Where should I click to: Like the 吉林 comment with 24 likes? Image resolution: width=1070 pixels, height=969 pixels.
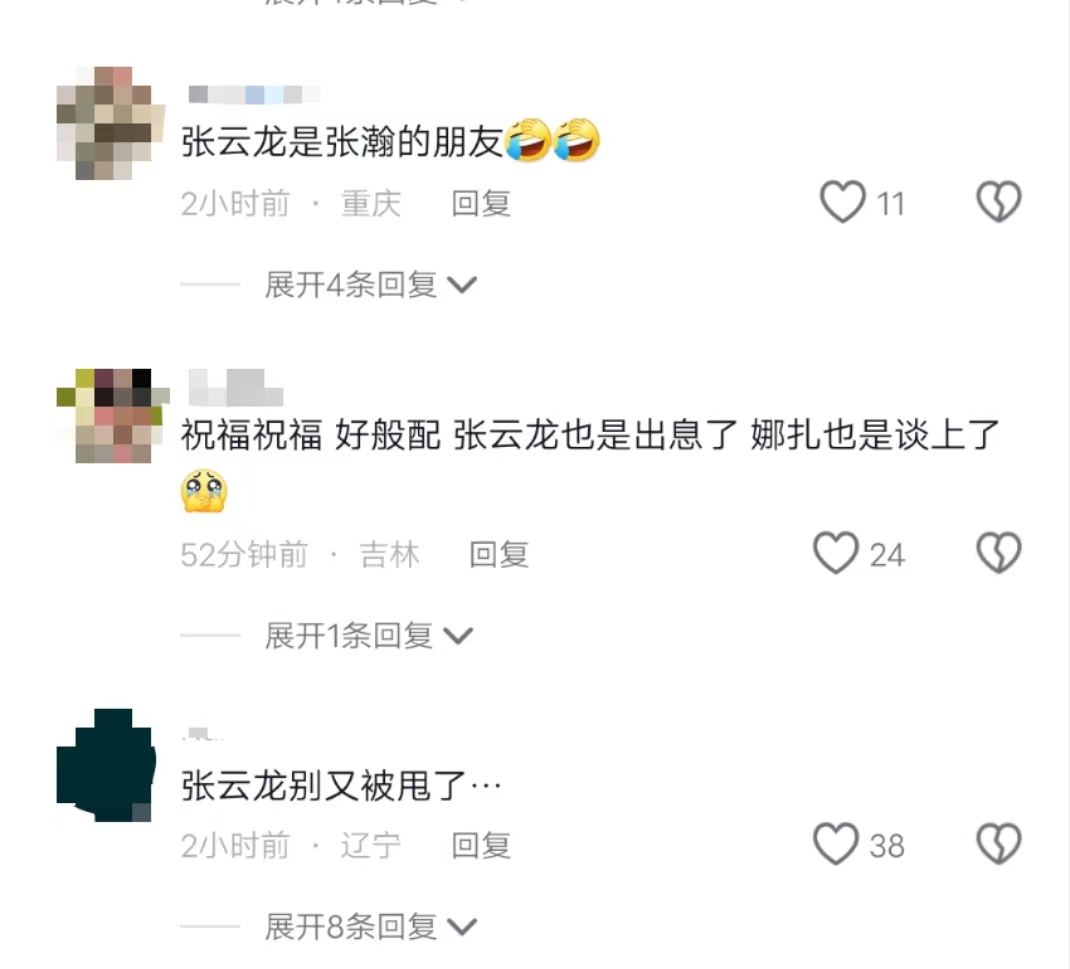point(836,553)
